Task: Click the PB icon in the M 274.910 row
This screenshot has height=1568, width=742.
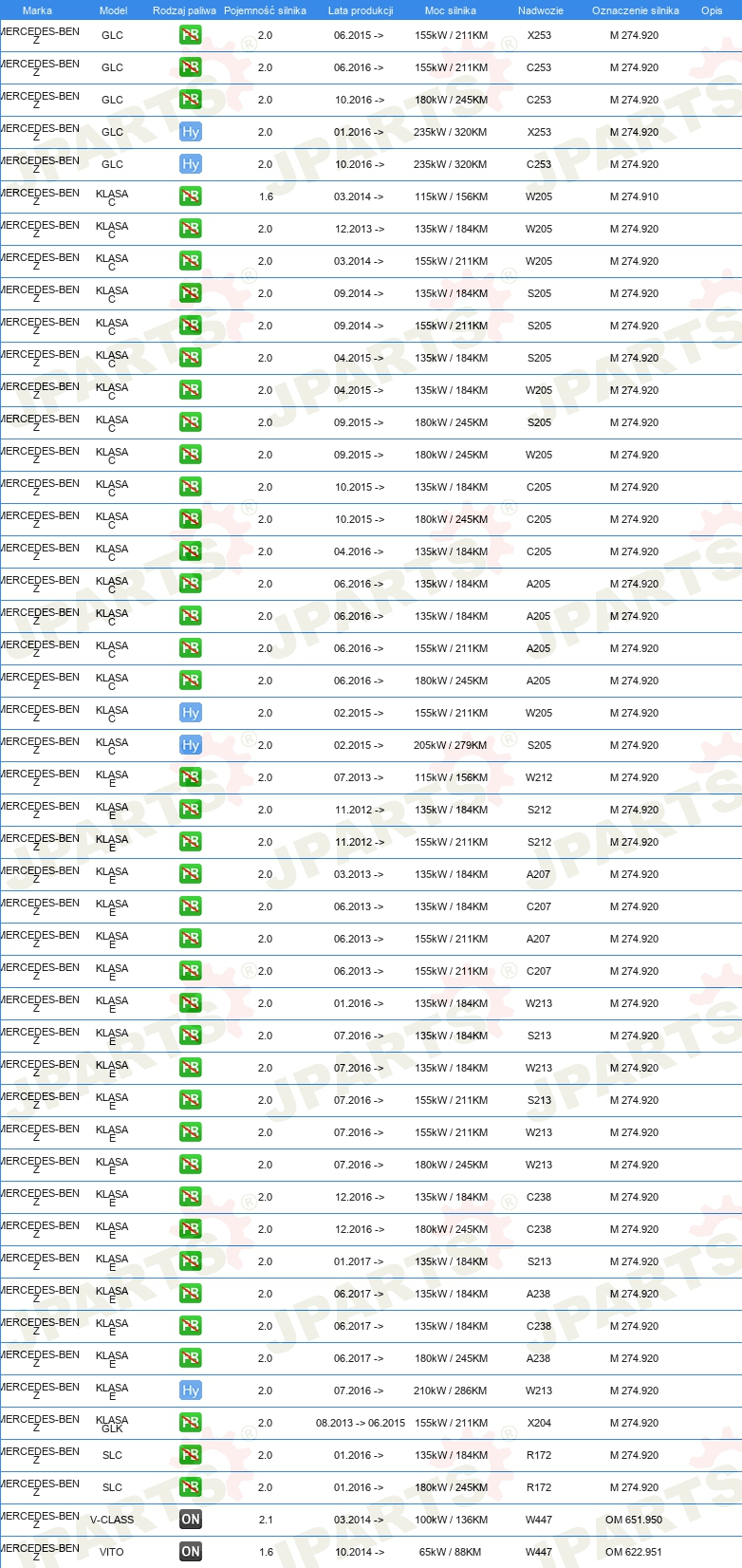Action: tap(191, 197)
